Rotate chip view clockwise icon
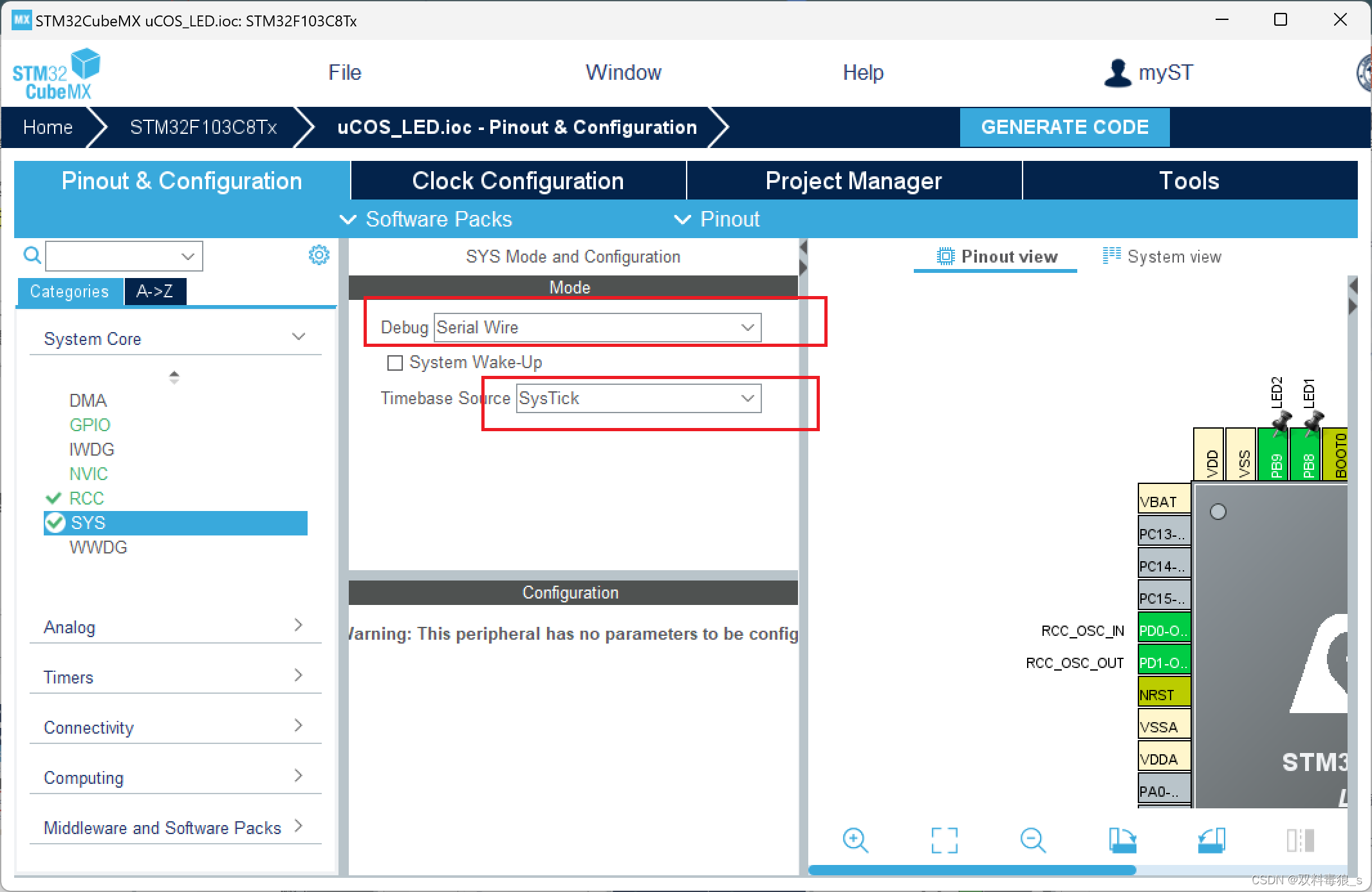The image size is (1372, 892). pos(1122,840)
